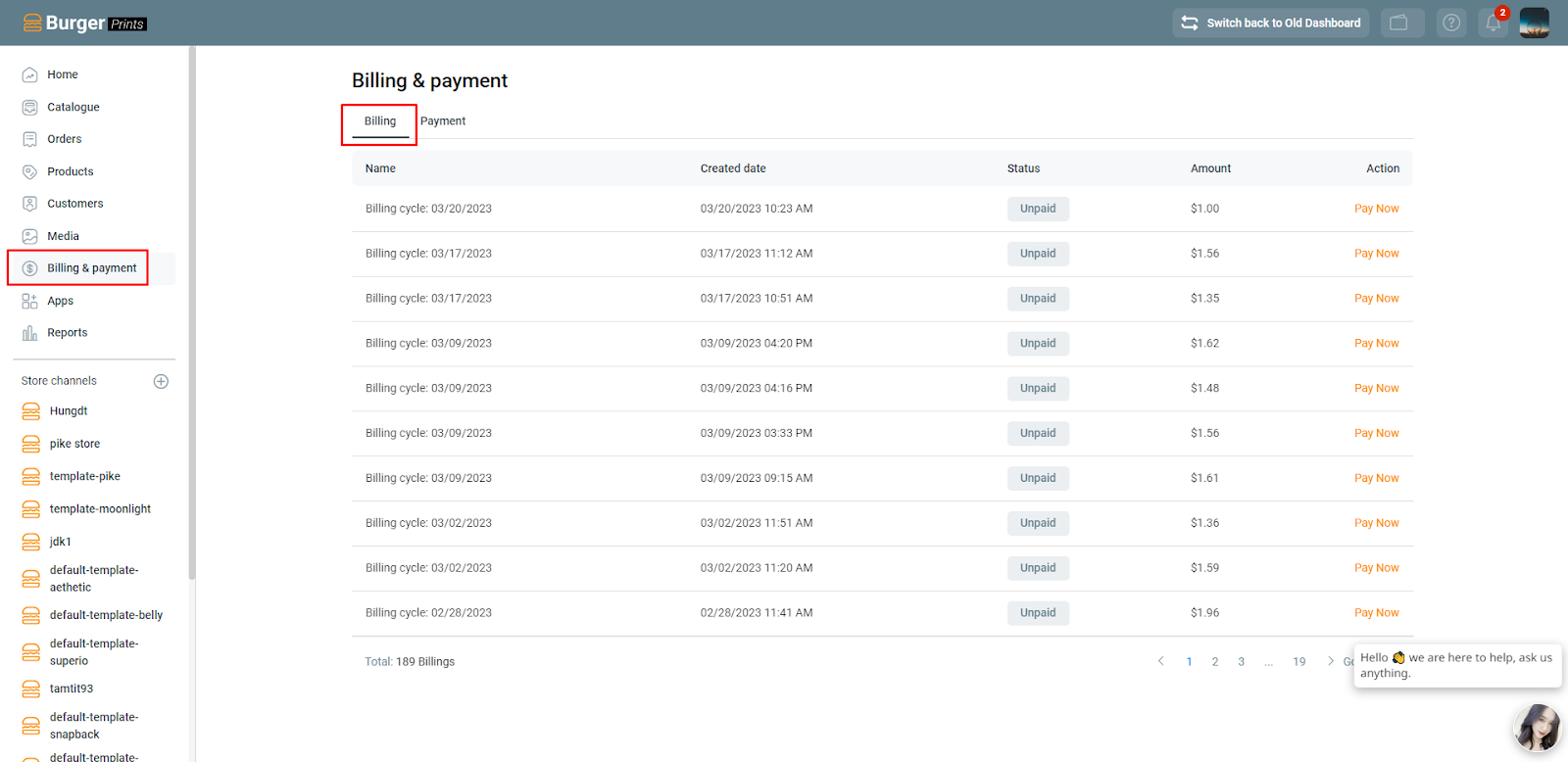Switch to the Payment tab

coord(443,121)
